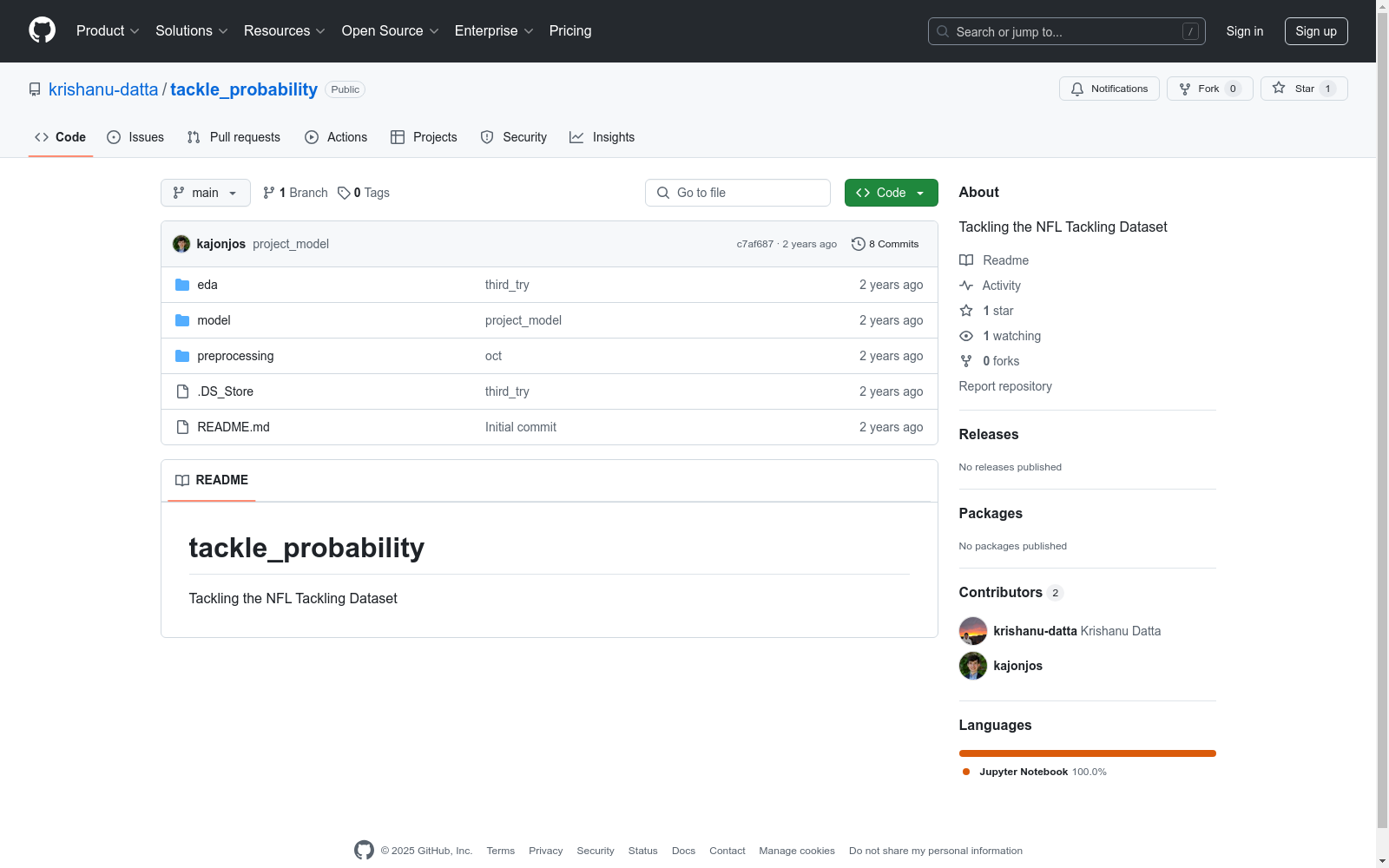Open the Resources dropdown
The height and width of the screenshot is (868, 1389).
tap(285, 31)
